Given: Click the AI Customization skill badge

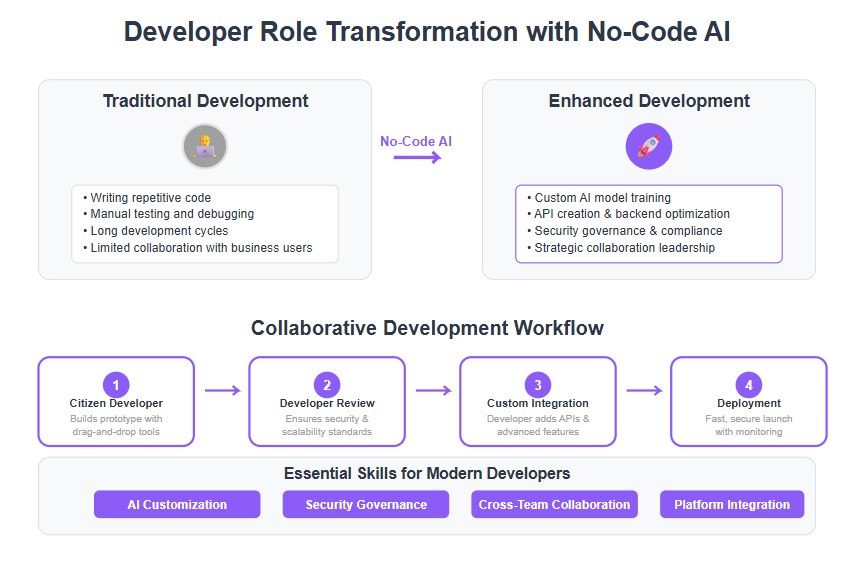Looking at the screenshot, I should (x=177, y=504).
